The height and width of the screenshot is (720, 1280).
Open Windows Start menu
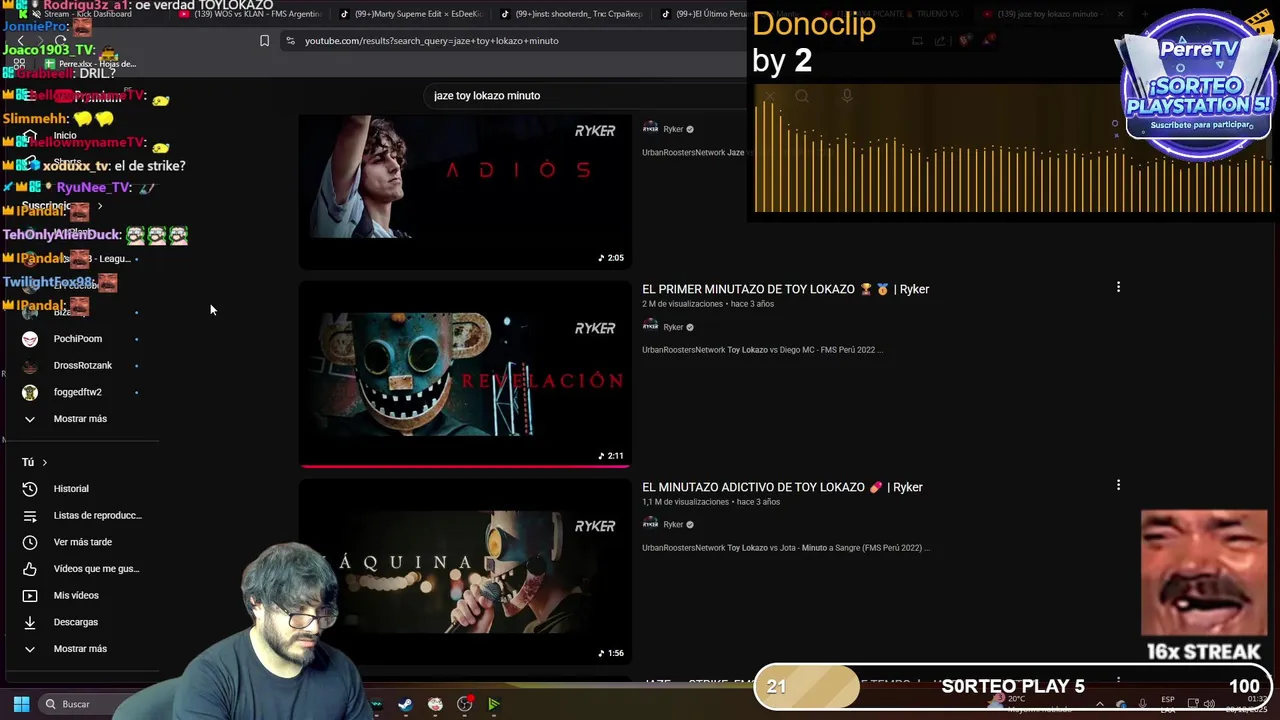(21, 704)
